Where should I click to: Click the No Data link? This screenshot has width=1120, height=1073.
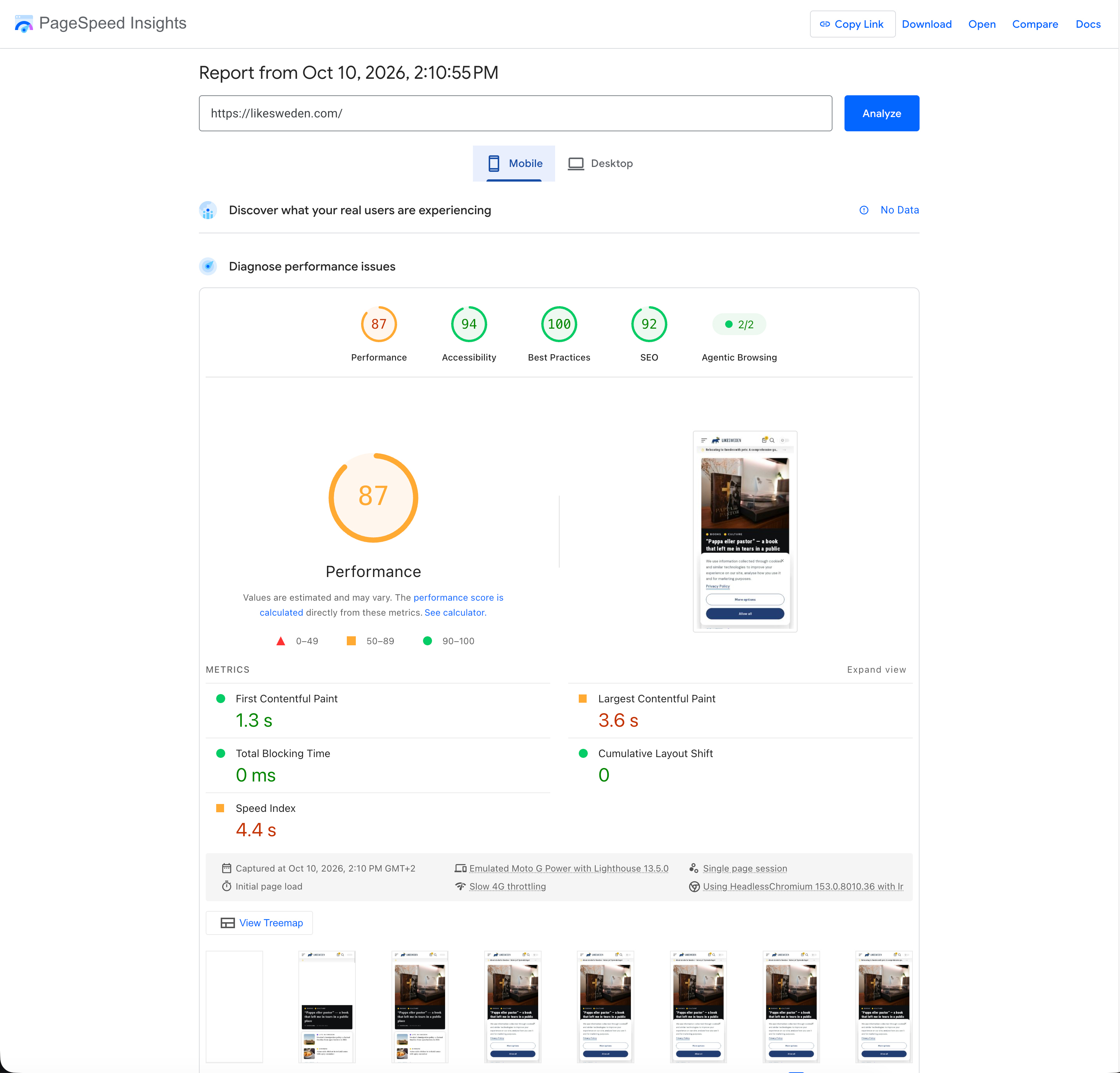coord(899,210)
